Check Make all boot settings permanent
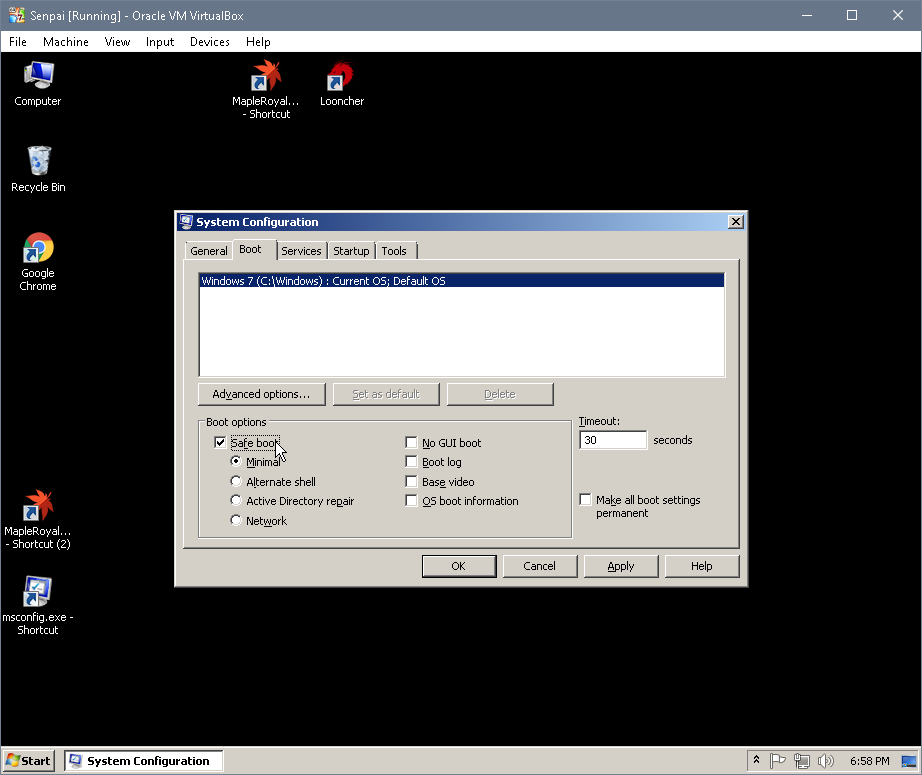The height and width of the screenshot is (775, 922). pos(585,499)
